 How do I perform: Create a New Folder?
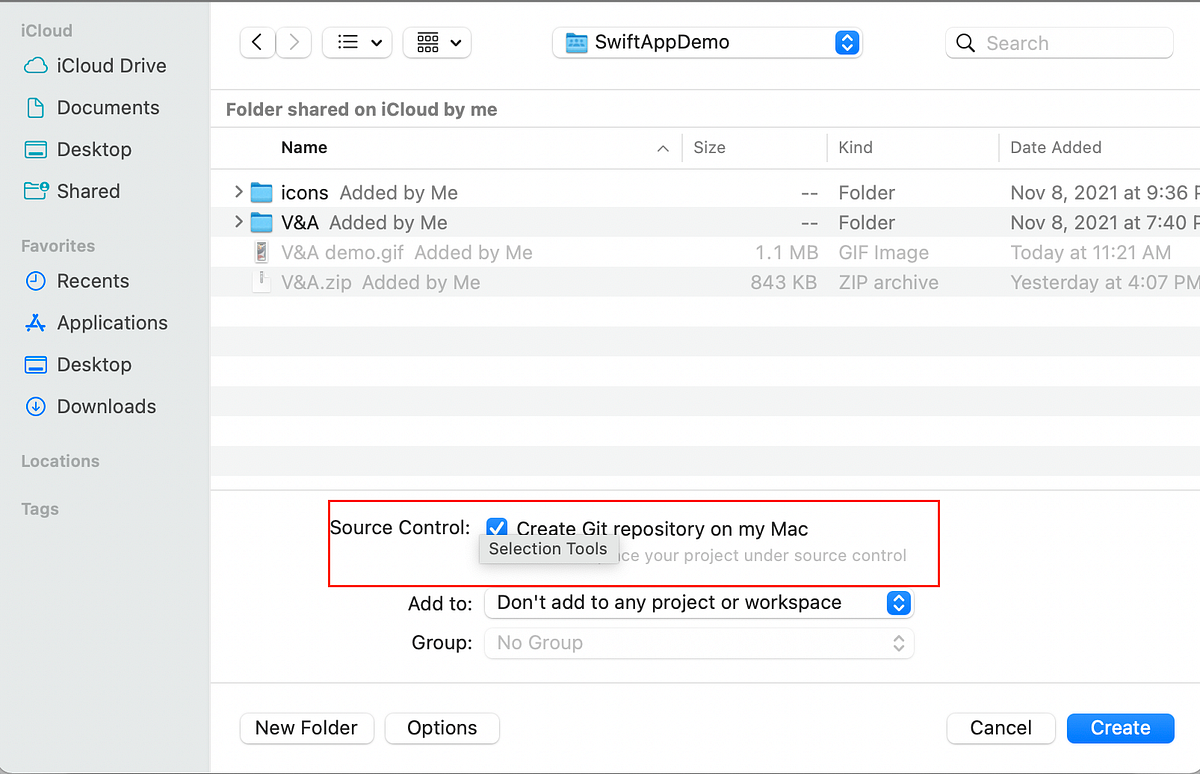point(306,728)
